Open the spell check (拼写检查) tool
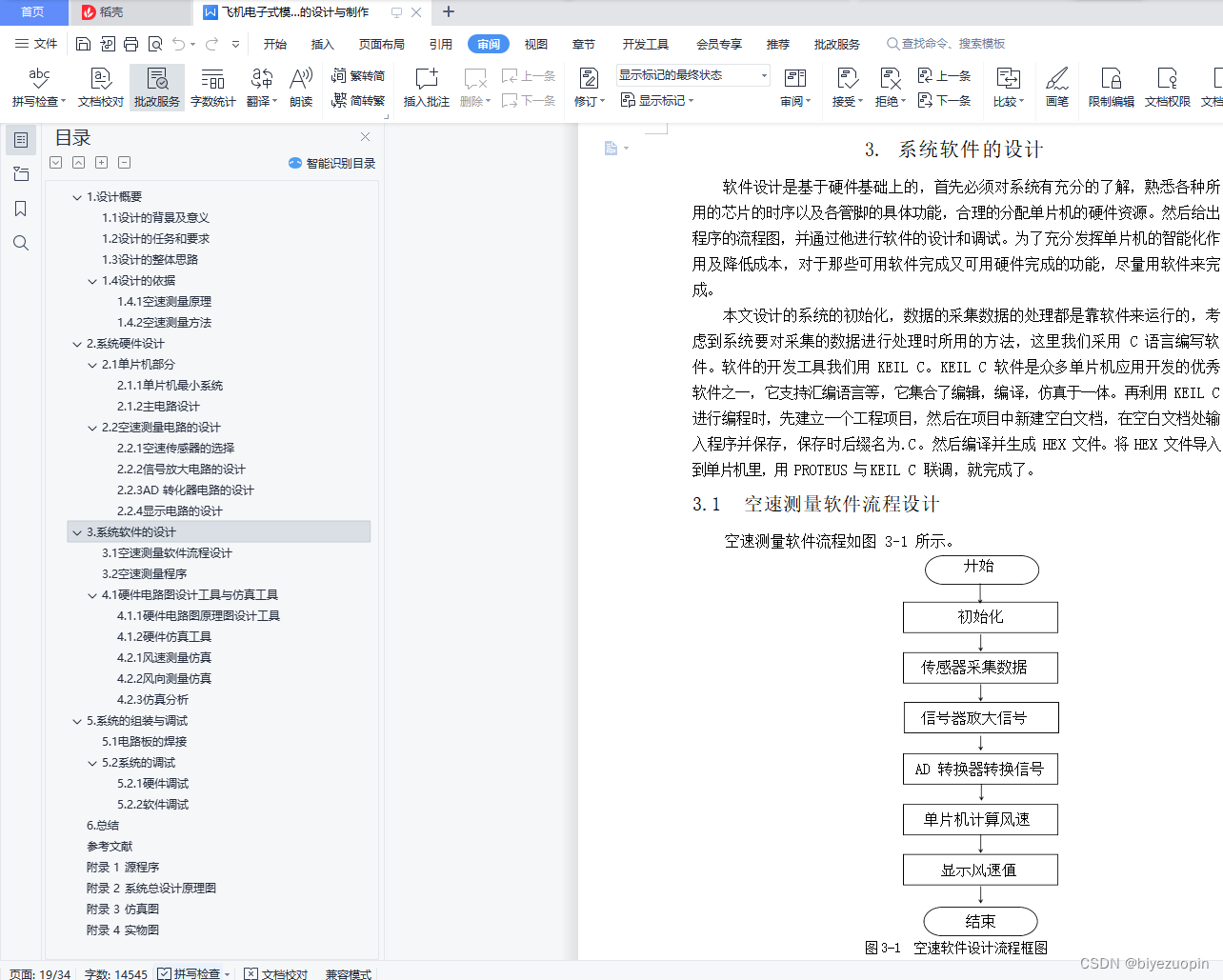Screen dimensions: 1223x980 39,87
